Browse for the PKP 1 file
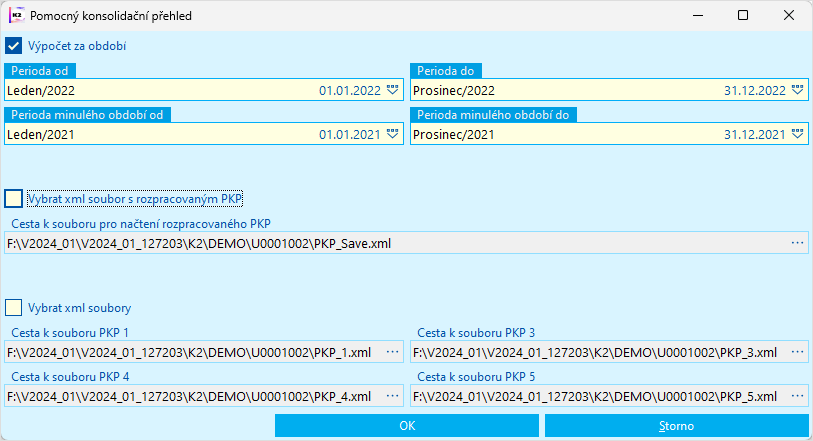The image size is (813, 441). [x=393, y=352]
